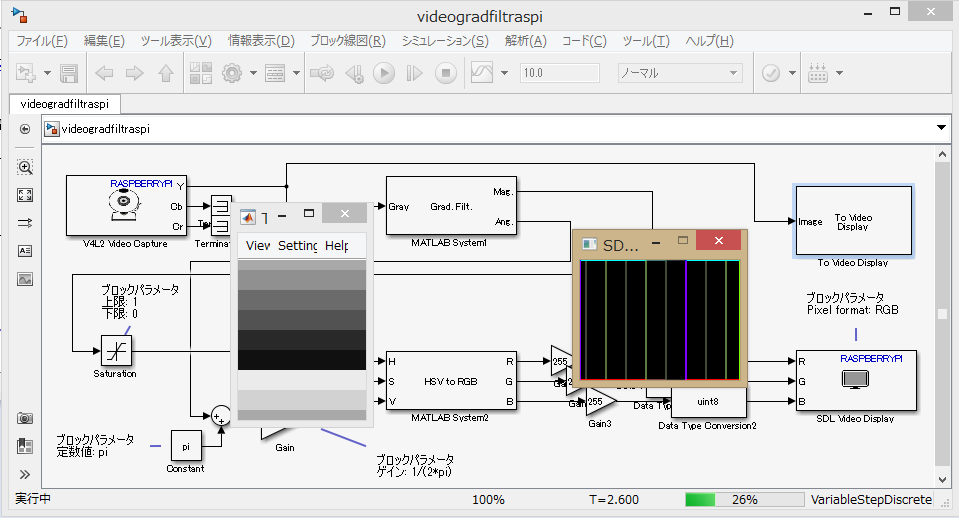
Task: Click the simulation progress bar at 26%
Action: [x=744, y=499]
